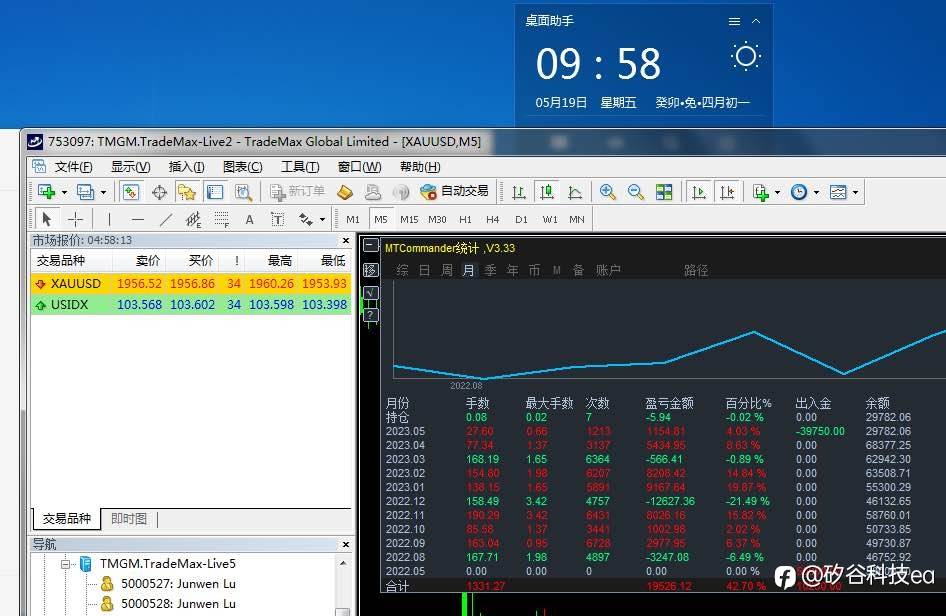
Task: Open the 工具(T) menu
Action: [x=300, y=167]
